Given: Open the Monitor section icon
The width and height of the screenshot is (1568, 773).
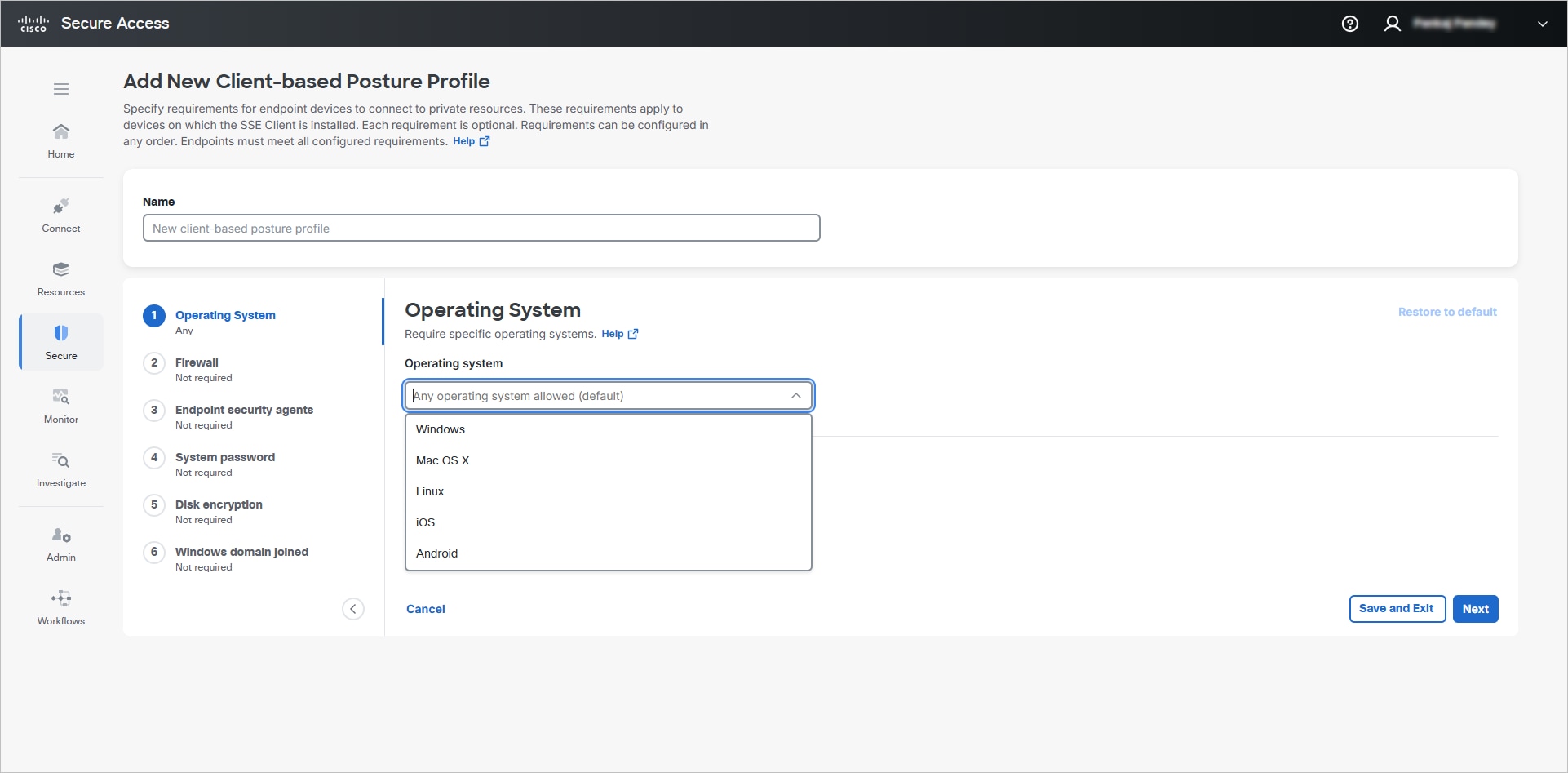Looking at the screenshot, I should (61, 397).
